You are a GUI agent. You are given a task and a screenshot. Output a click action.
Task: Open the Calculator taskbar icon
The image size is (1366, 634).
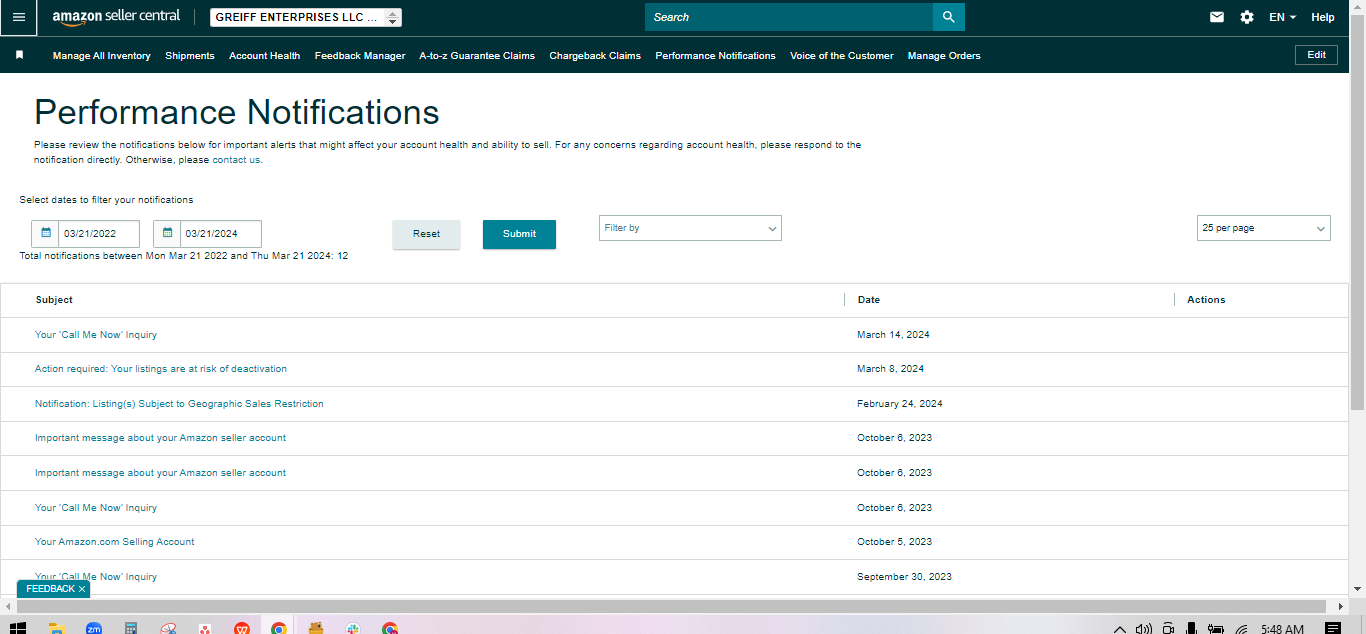[130, 628]
